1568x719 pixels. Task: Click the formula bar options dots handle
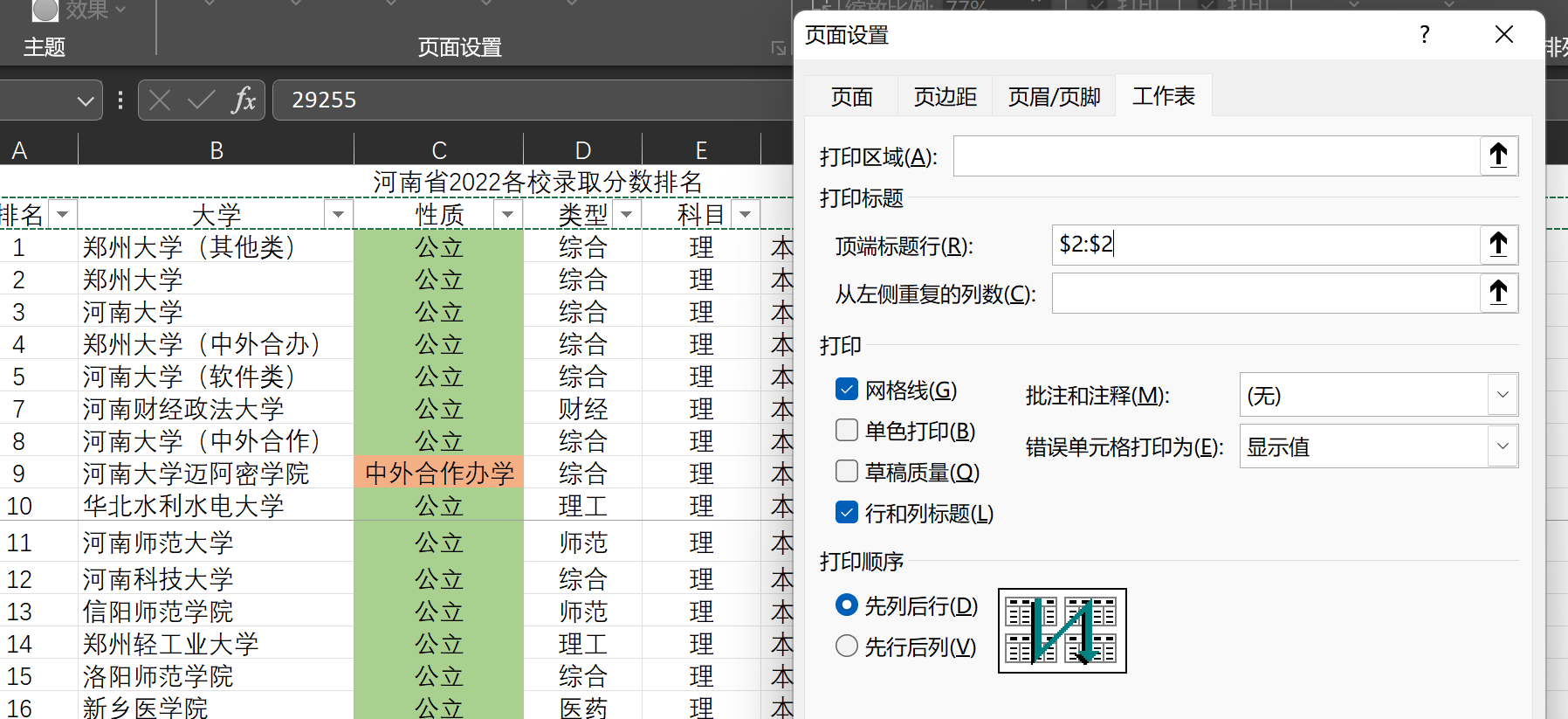click(120, 100)
